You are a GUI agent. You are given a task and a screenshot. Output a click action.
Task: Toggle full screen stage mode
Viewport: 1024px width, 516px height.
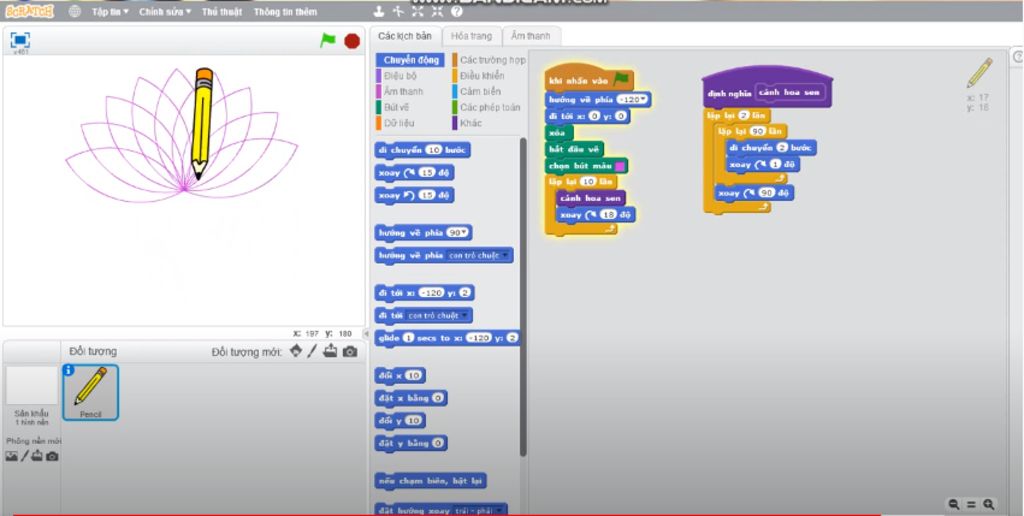tap(20, 40)
